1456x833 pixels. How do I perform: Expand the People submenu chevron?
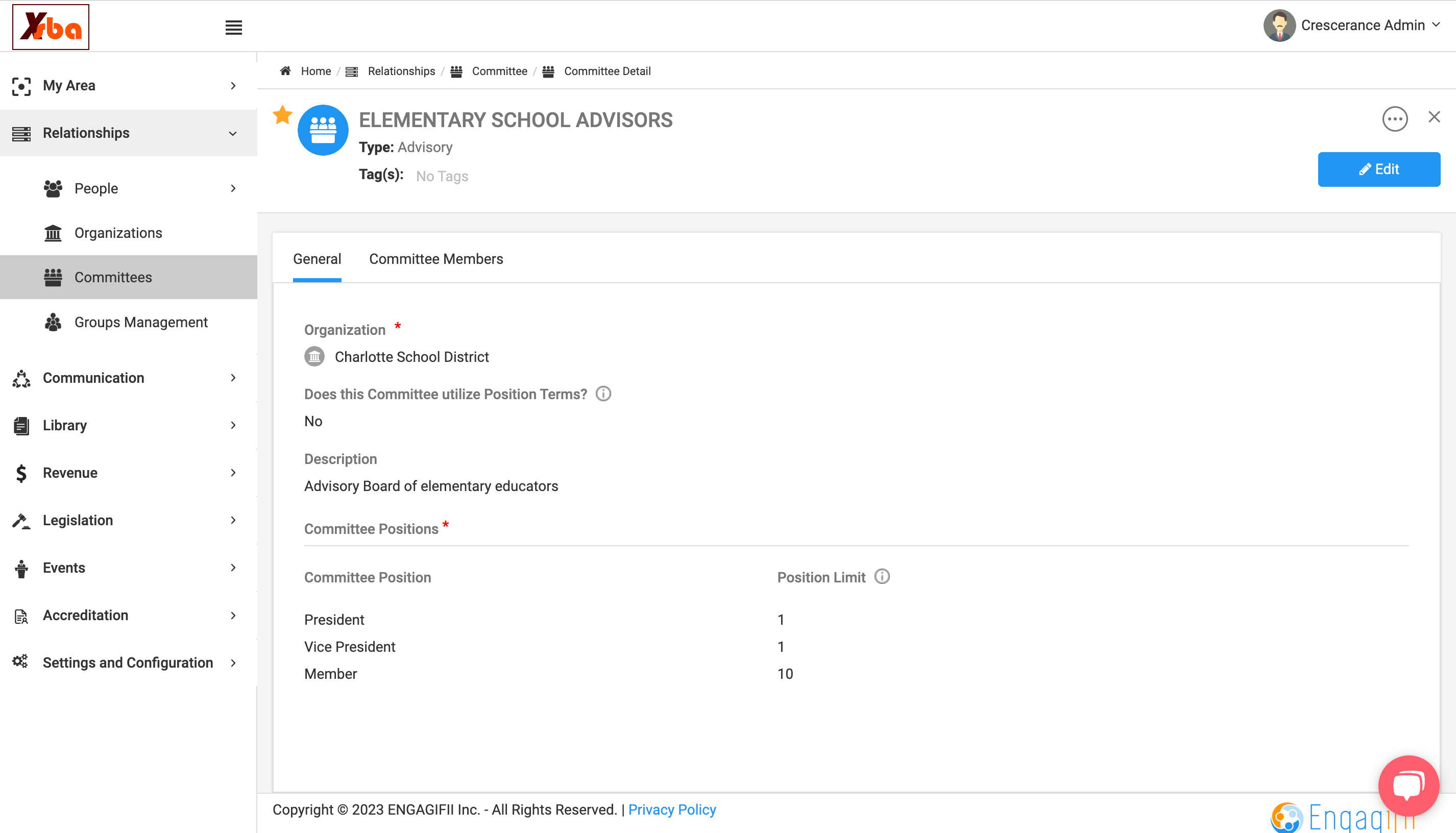click(x=233, y=188)
